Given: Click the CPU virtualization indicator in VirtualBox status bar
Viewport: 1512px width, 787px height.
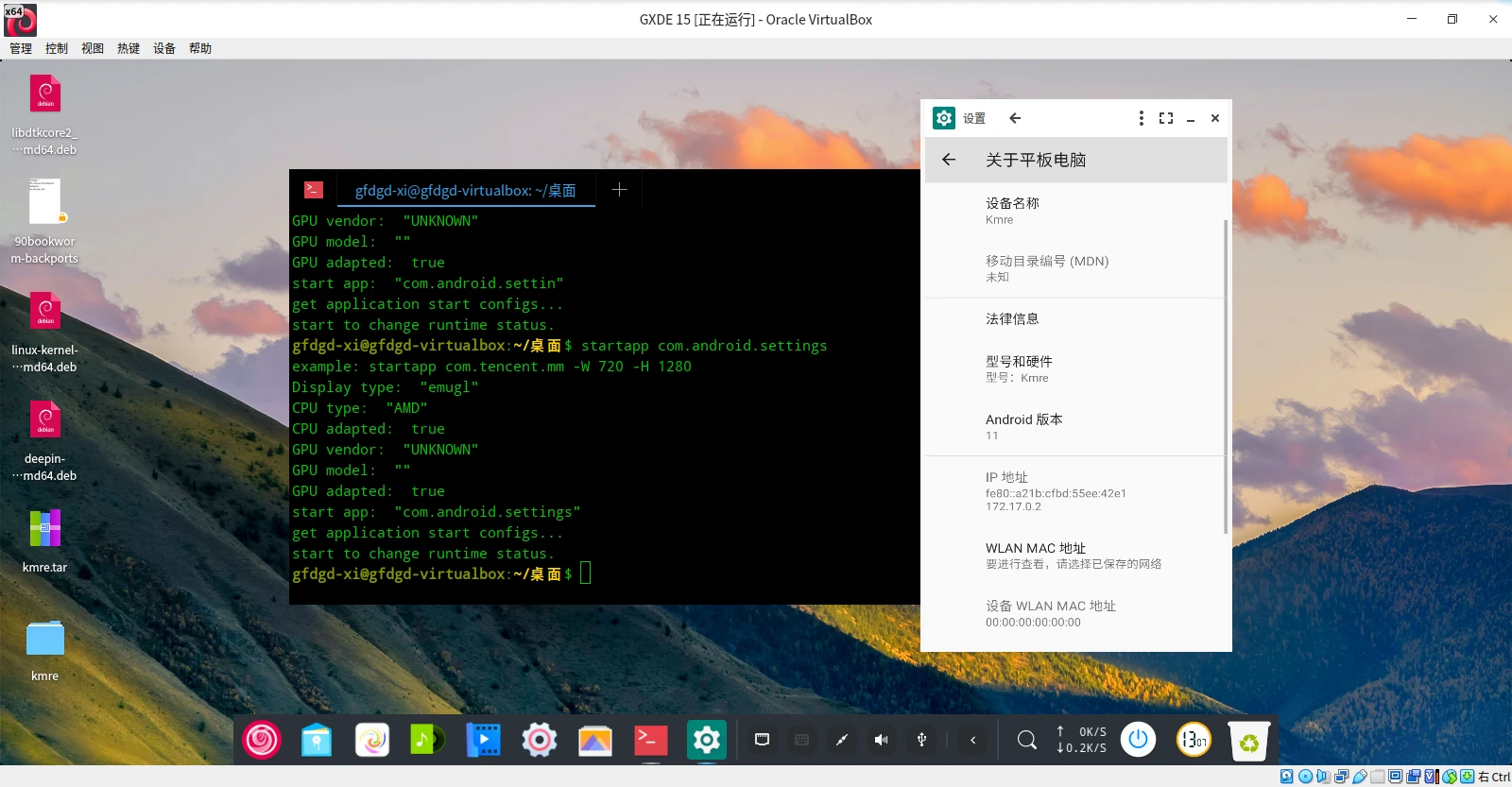Looking at the screenshot, I should pos(1431,777).
